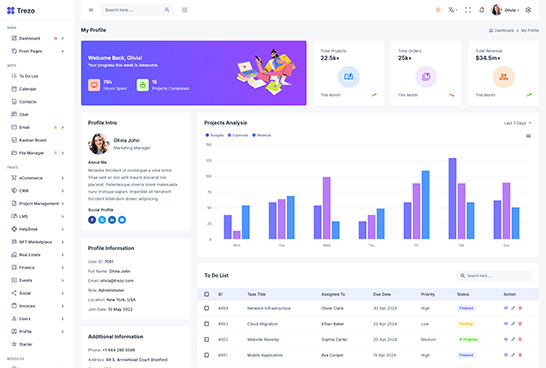Image resolution: width=546 pixels, height=368 pixels.
Task: Open the language translate icon
Action: 452,10
